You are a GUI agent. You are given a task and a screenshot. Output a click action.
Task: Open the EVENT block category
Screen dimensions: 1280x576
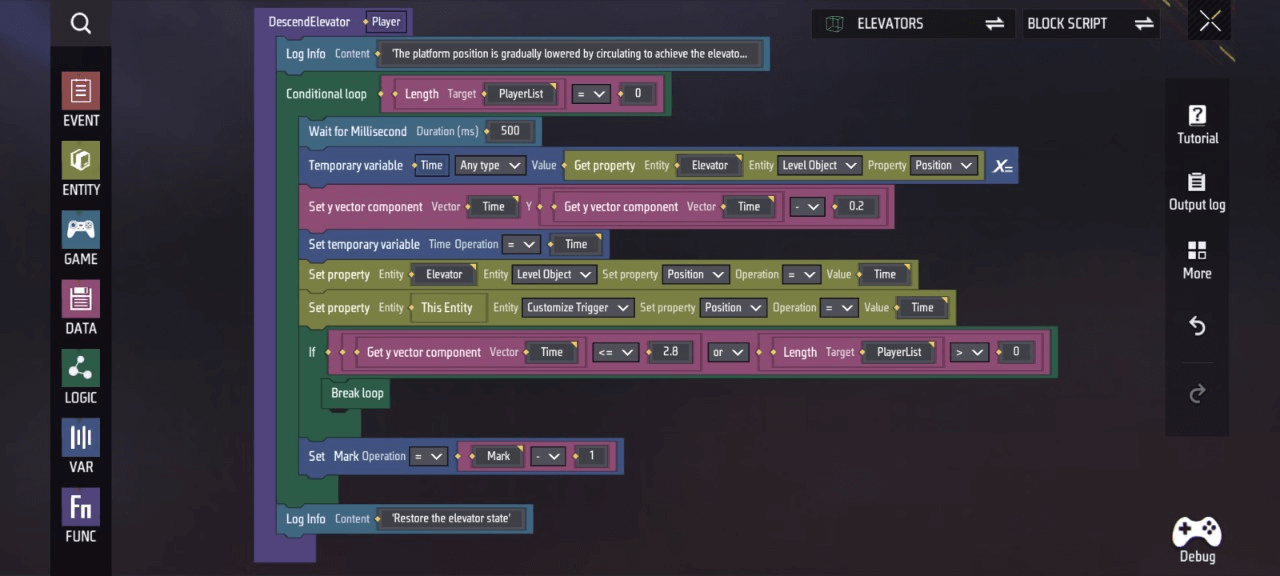pyautogui.click(x=81, y=100)
